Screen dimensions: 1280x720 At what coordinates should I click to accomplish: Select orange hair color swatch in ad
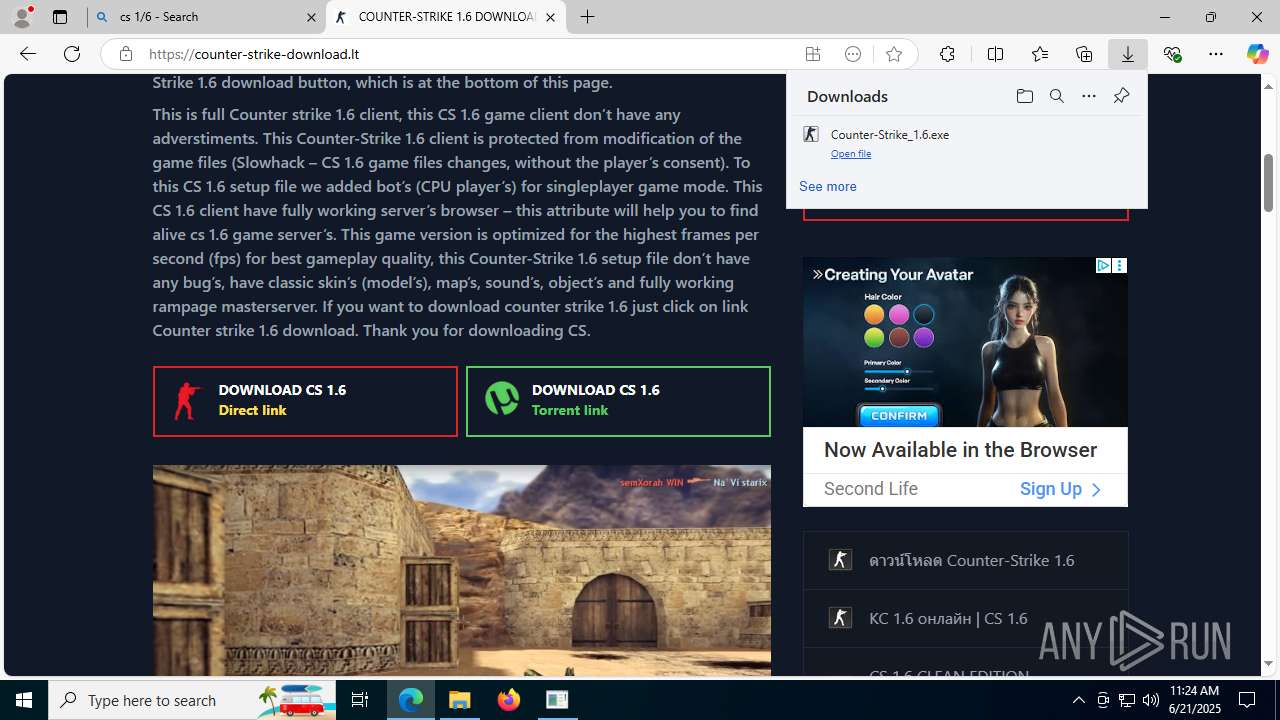[x=874, y=314]
